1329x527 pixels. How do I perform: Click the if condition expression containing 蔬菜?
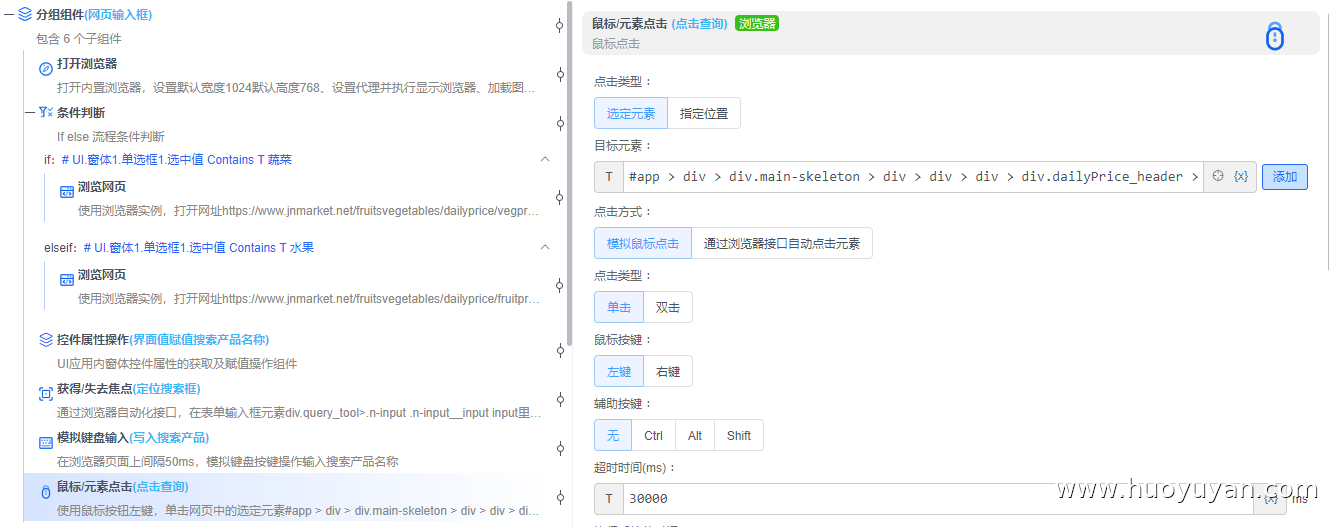[x=176, y=160]
